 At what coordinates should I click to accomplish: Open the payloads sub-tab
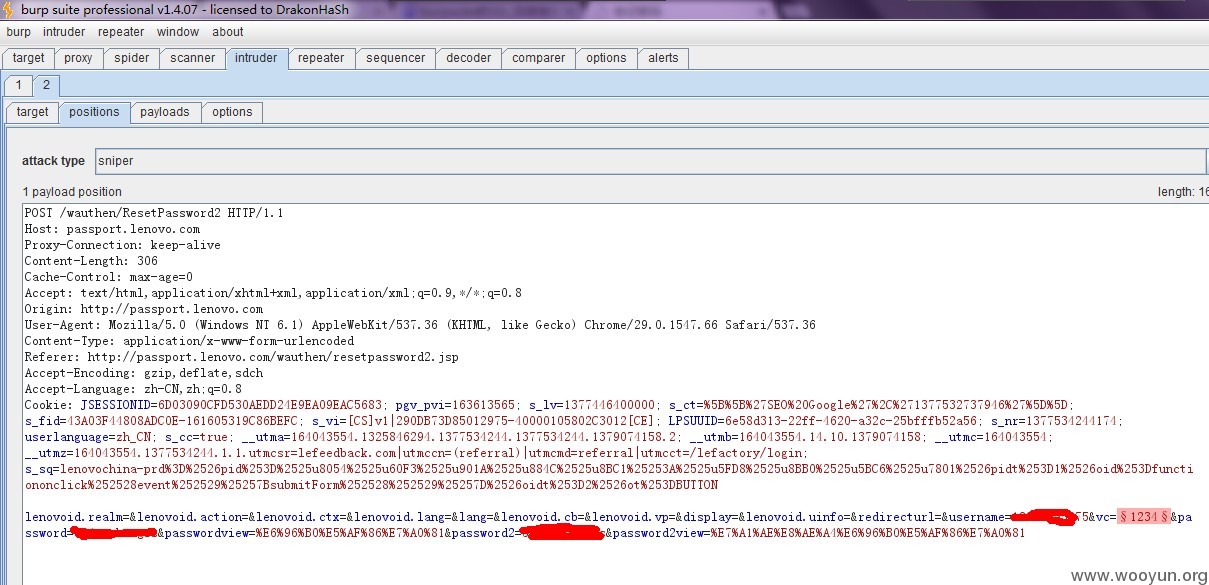pos(164,112)
